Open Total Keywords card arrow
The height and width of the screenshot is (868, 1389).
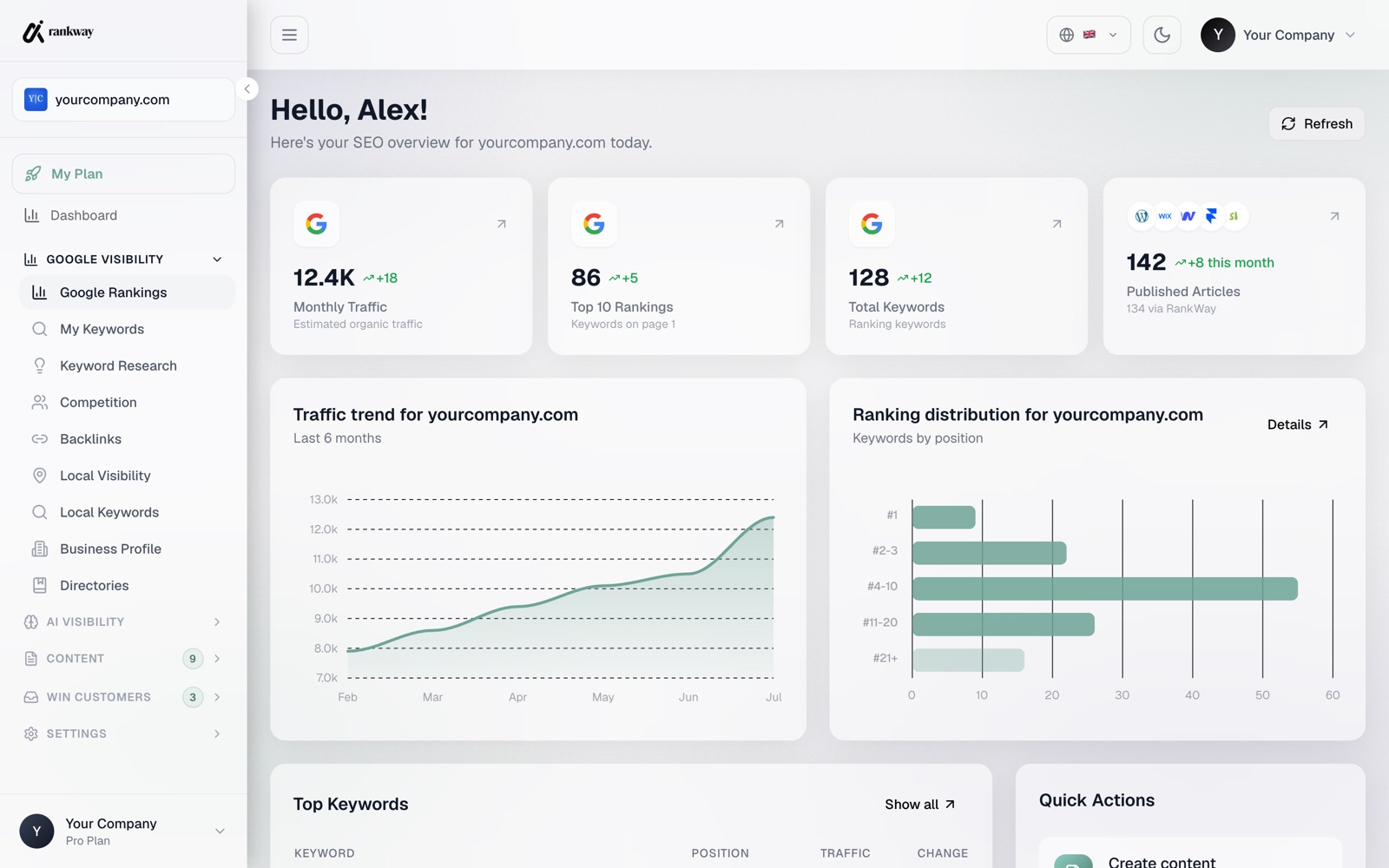1057,224
